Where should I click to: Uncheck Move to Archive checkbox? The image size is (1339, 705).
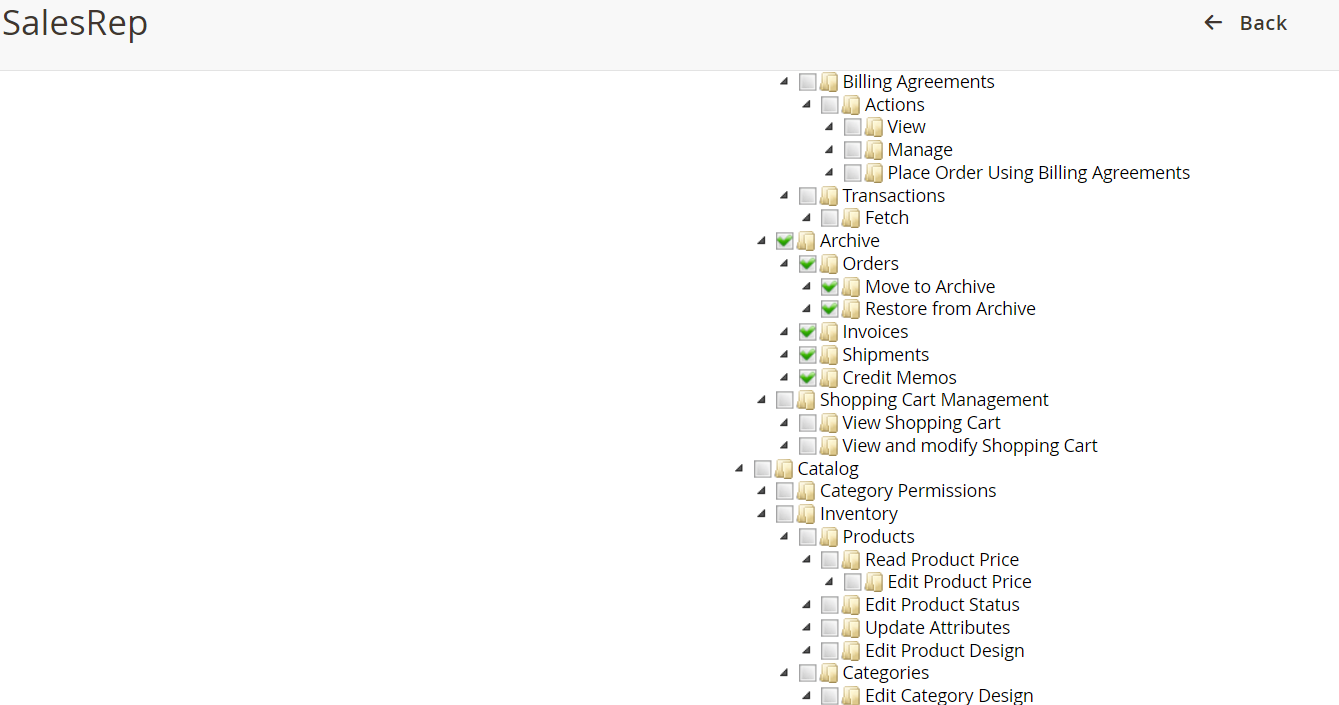click(x=830, y=287)
